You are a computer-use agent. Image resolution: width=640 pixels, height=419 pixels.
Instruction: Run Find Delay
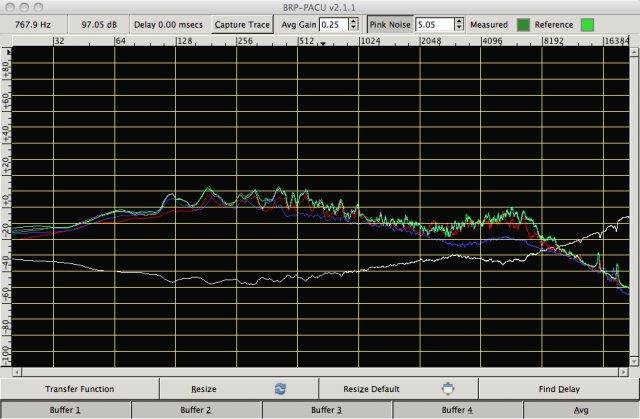click(x=558, y=389)
